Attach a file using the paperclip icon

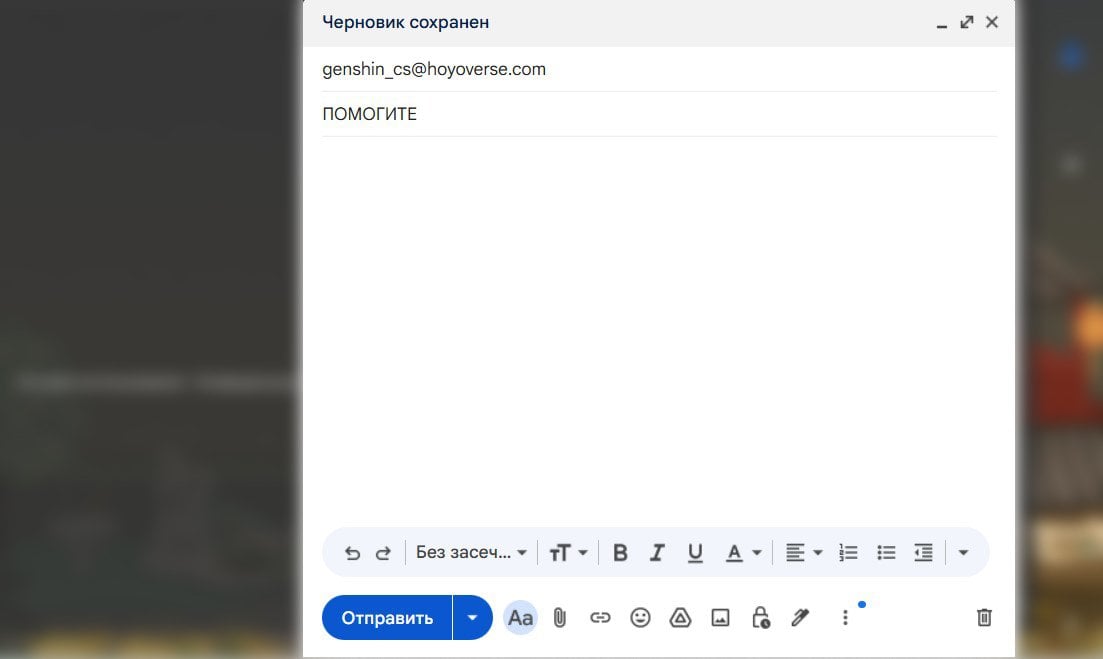[x=560, y=617]
